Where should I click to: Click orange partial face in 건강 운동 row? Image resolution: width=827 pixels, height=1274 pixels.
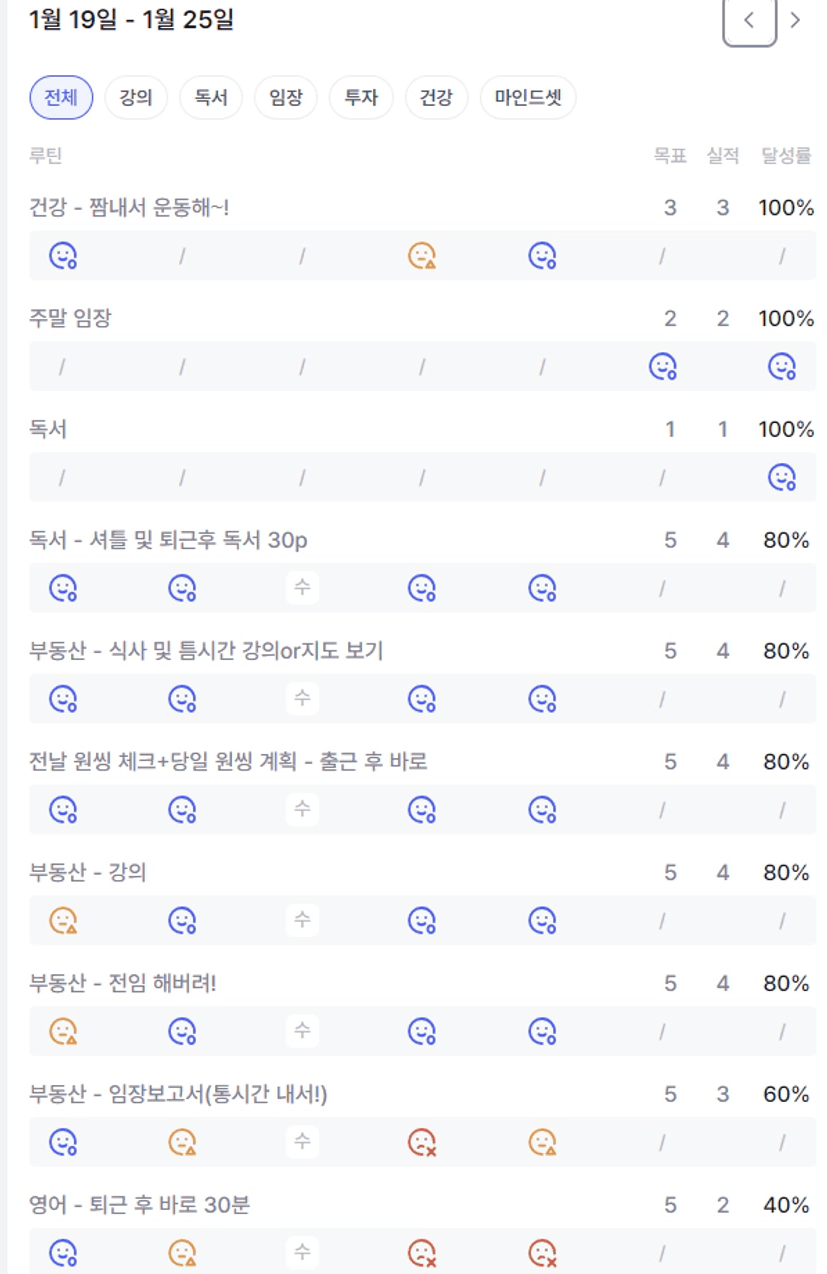[422, 257]
